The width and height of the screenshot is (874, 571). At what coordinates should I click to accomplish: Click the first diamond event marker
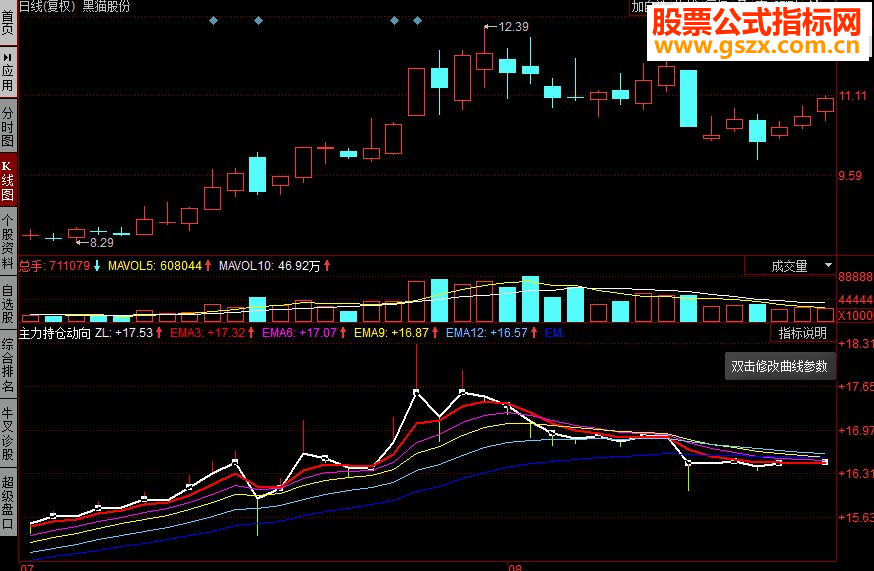pyautogui.click(x=213, y=21)
